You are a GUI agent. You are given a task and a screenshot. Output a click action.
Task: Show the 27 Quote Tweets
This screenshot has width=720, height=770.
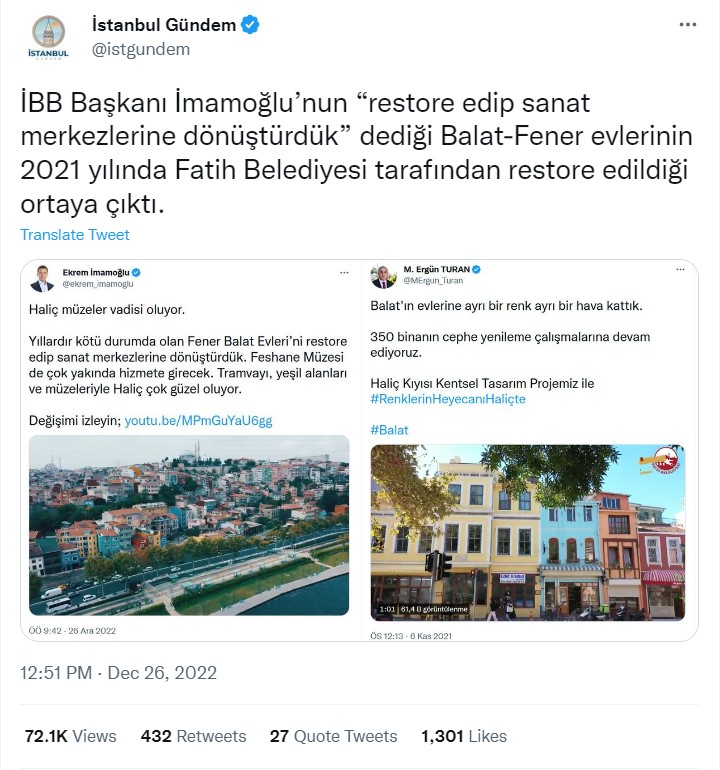point(333,736)
